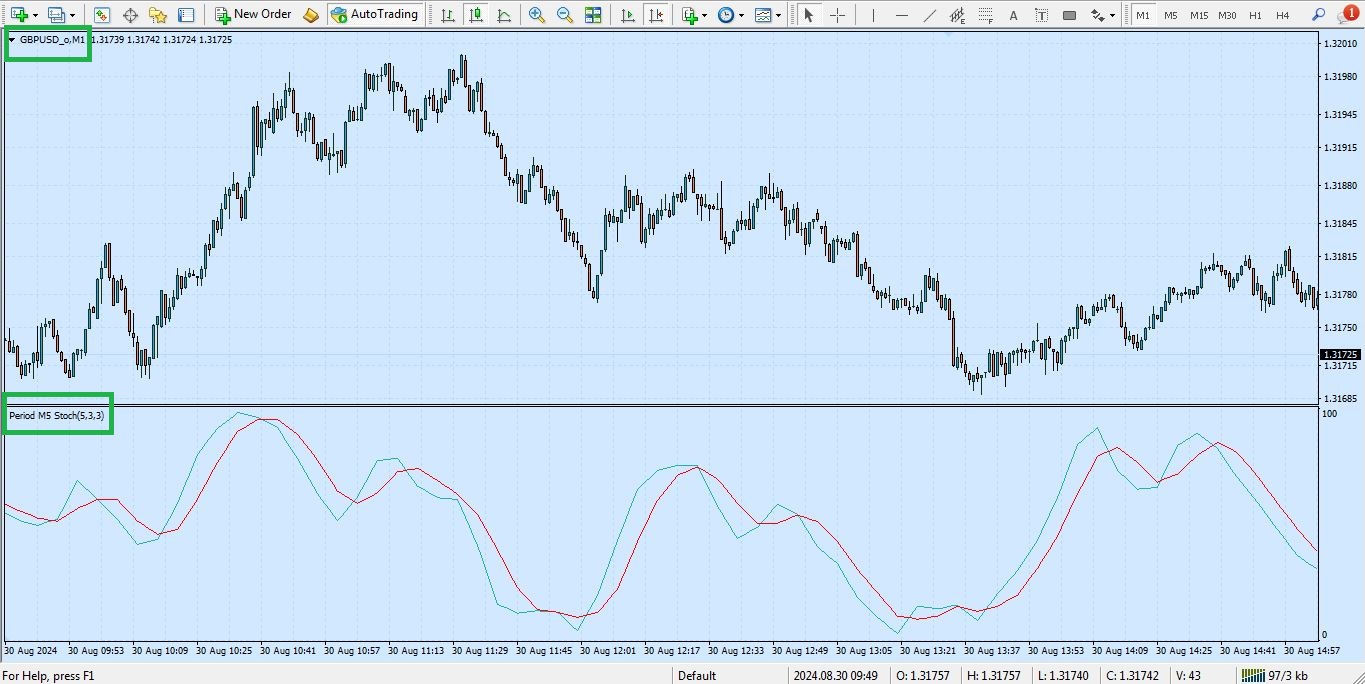Click the Profiles icon

[x=55, y=15]
